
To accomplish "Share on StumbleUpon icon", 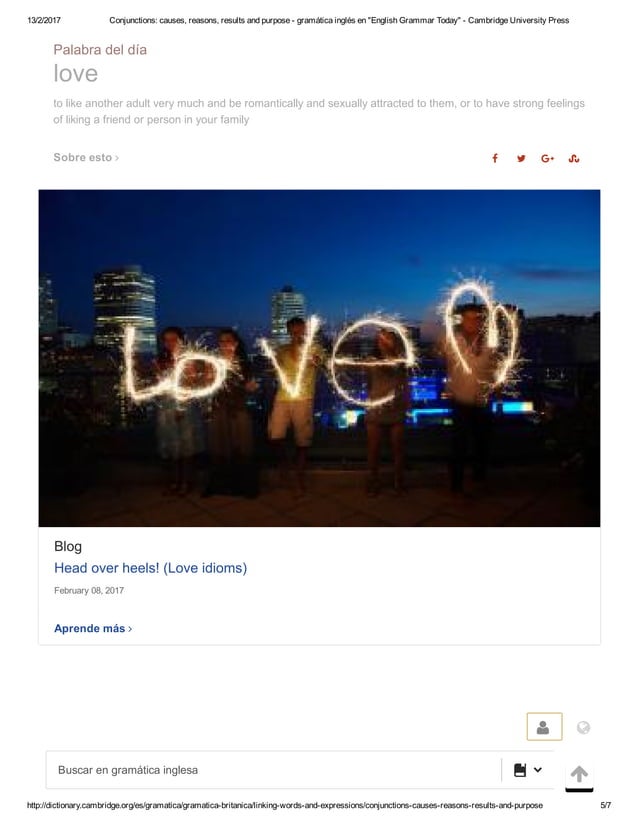I will (x=574, y=158).
